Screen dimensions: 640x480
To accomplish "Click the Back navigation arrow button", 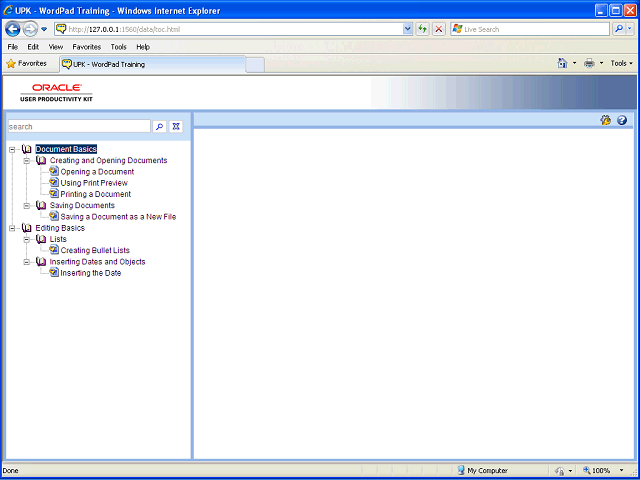I will [13, 29].
